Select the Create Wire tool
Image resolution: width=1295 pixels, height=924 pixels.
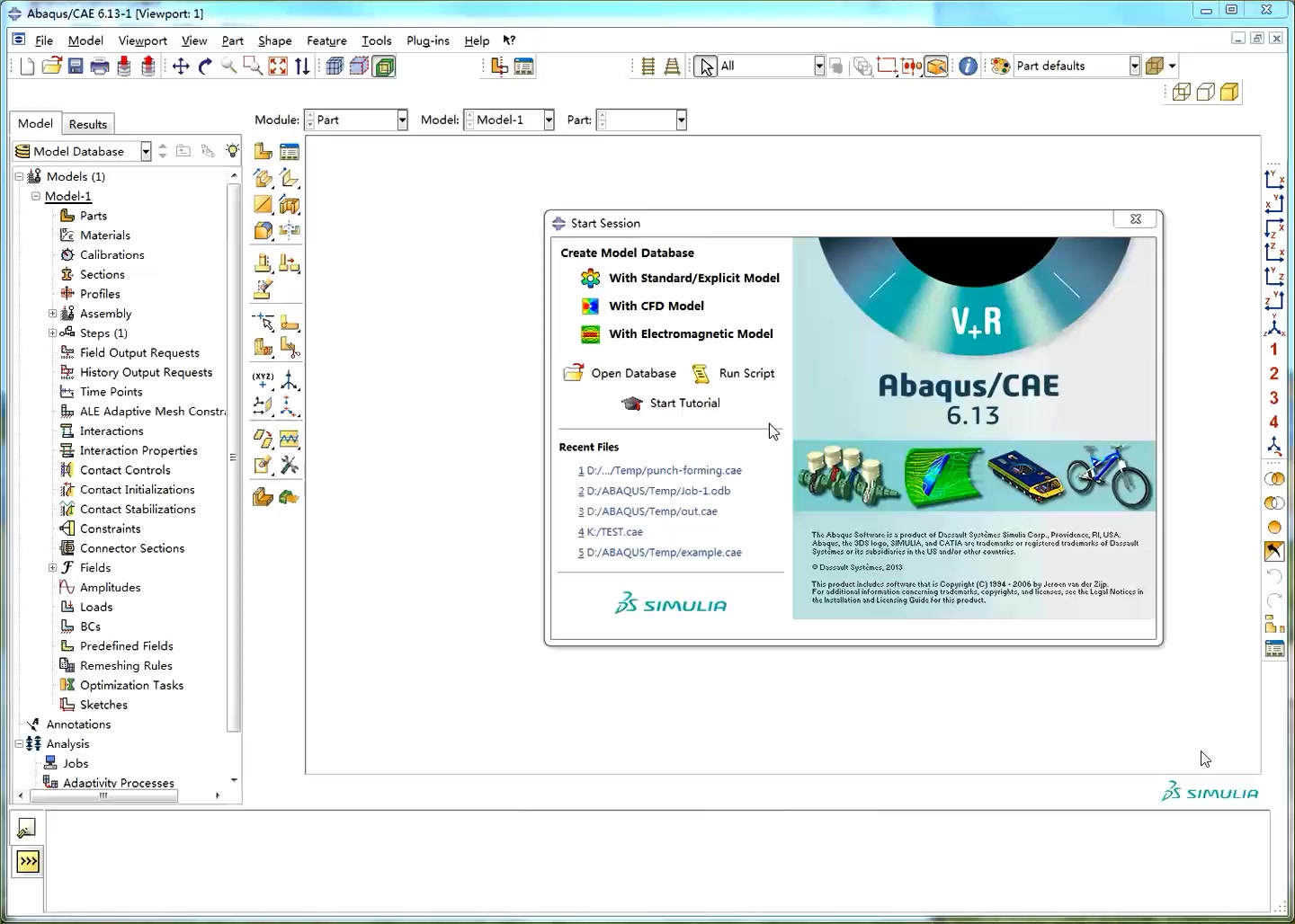[263, 205]
